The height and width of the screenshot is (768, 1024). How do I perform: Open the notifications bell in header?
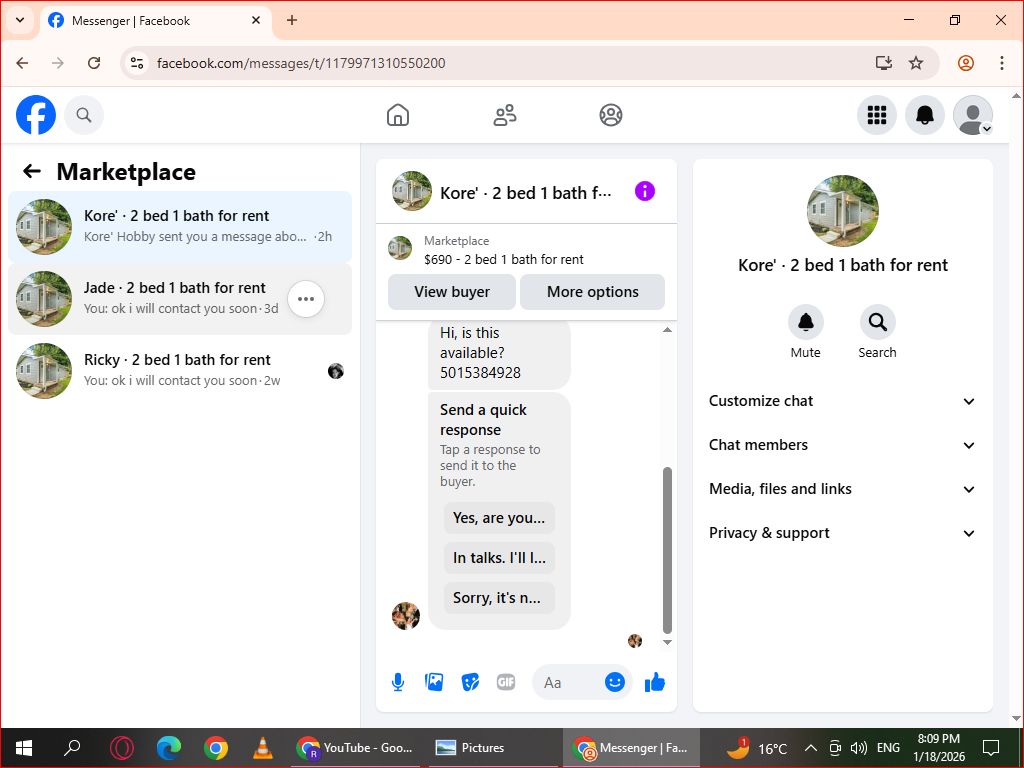(924, 115)
